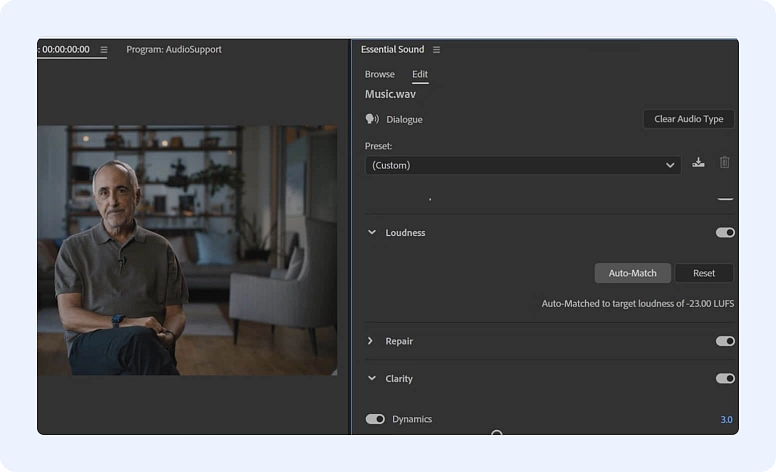Toggle the Dynamics switch
The image size is (776, 472).
click(375, 419)
